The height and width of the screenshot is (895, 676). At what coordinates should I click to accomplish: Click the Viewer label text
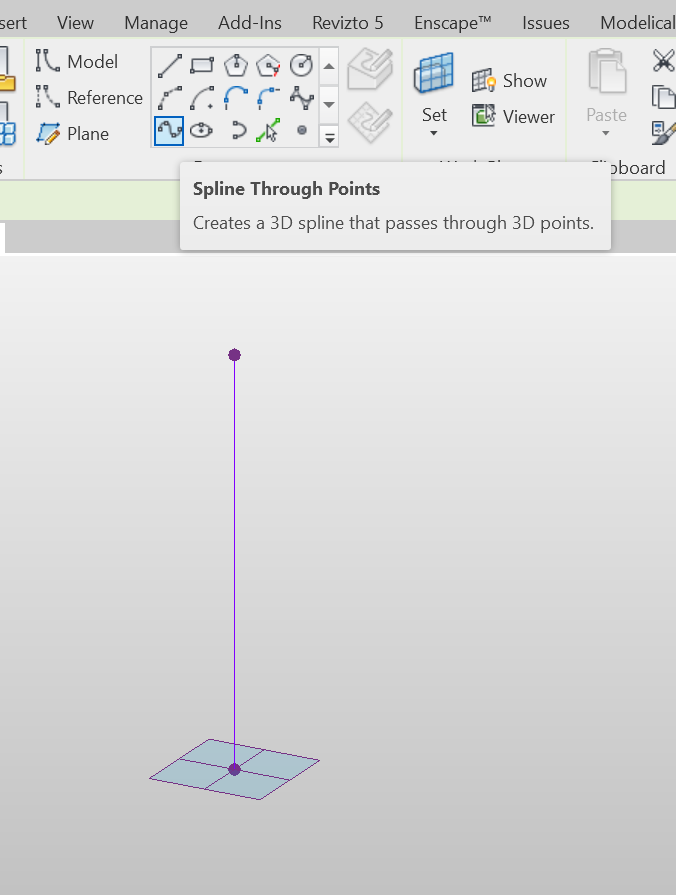[529, 116]
